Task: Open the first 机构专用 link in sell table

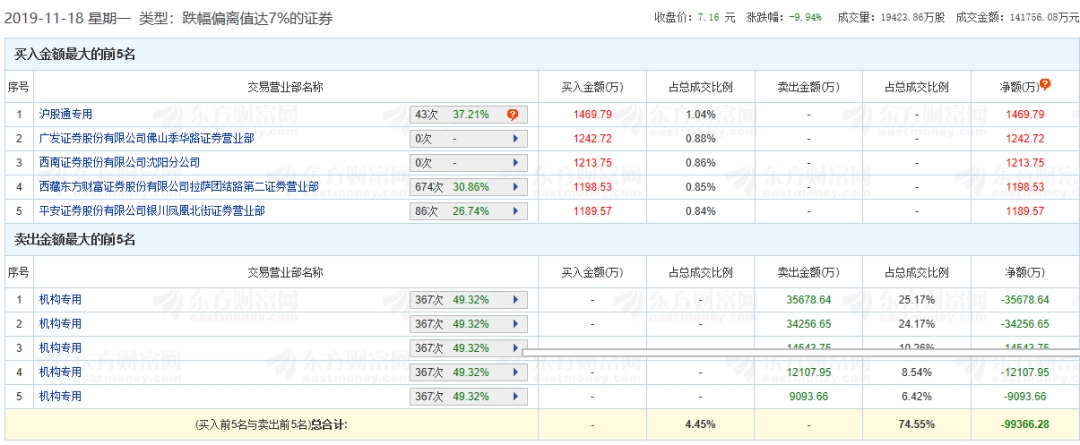Action: click(x=60, y=299)
